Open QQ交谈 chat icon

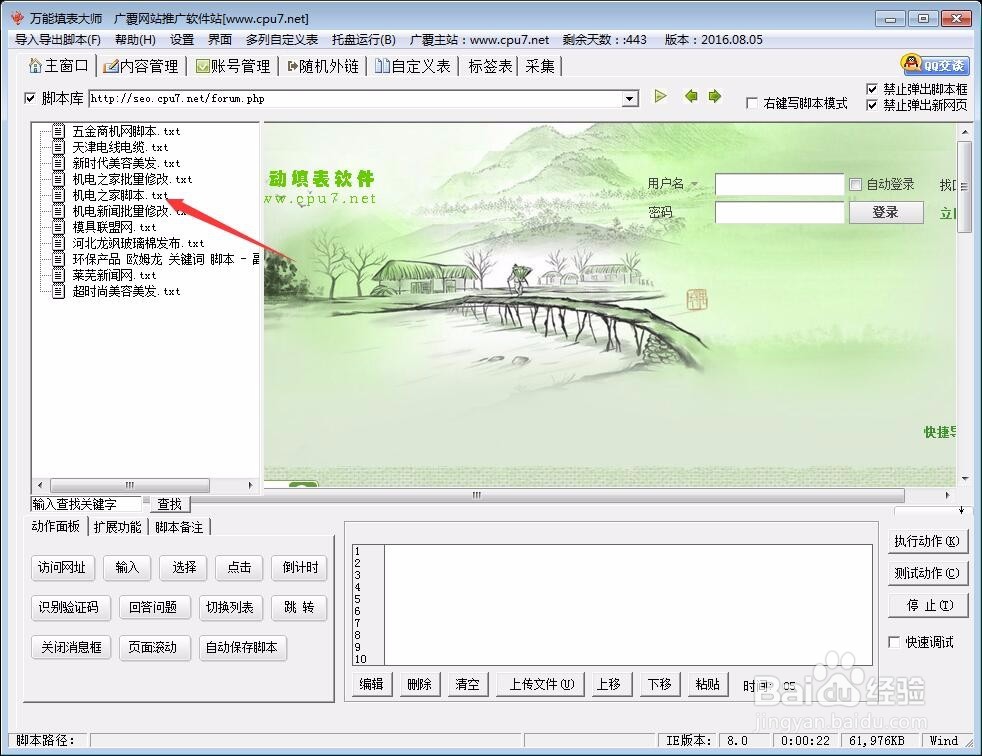pyautogui.click(x=935, y=65)
